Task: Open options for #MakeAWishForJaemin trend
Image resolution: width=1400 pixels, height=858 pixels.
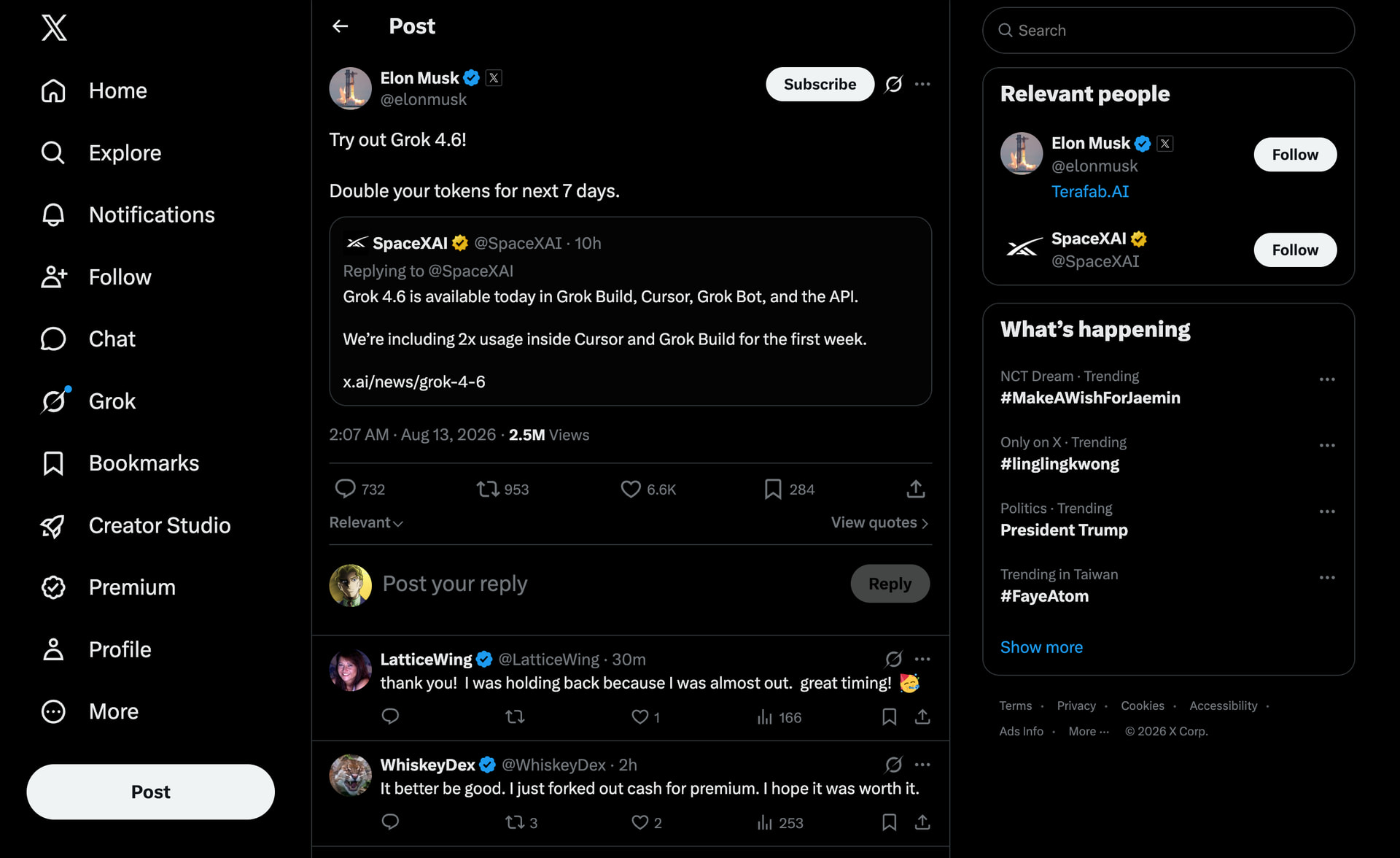Action: (1327, 379)
